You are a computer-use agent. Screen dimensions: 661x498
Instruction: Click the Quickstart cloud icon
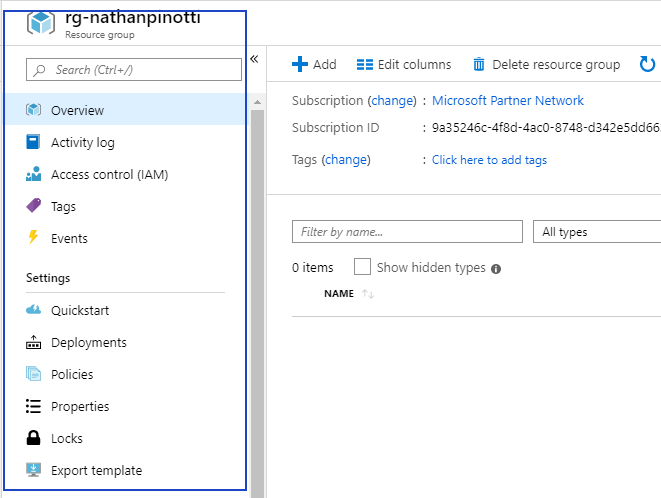click(33, 310)
